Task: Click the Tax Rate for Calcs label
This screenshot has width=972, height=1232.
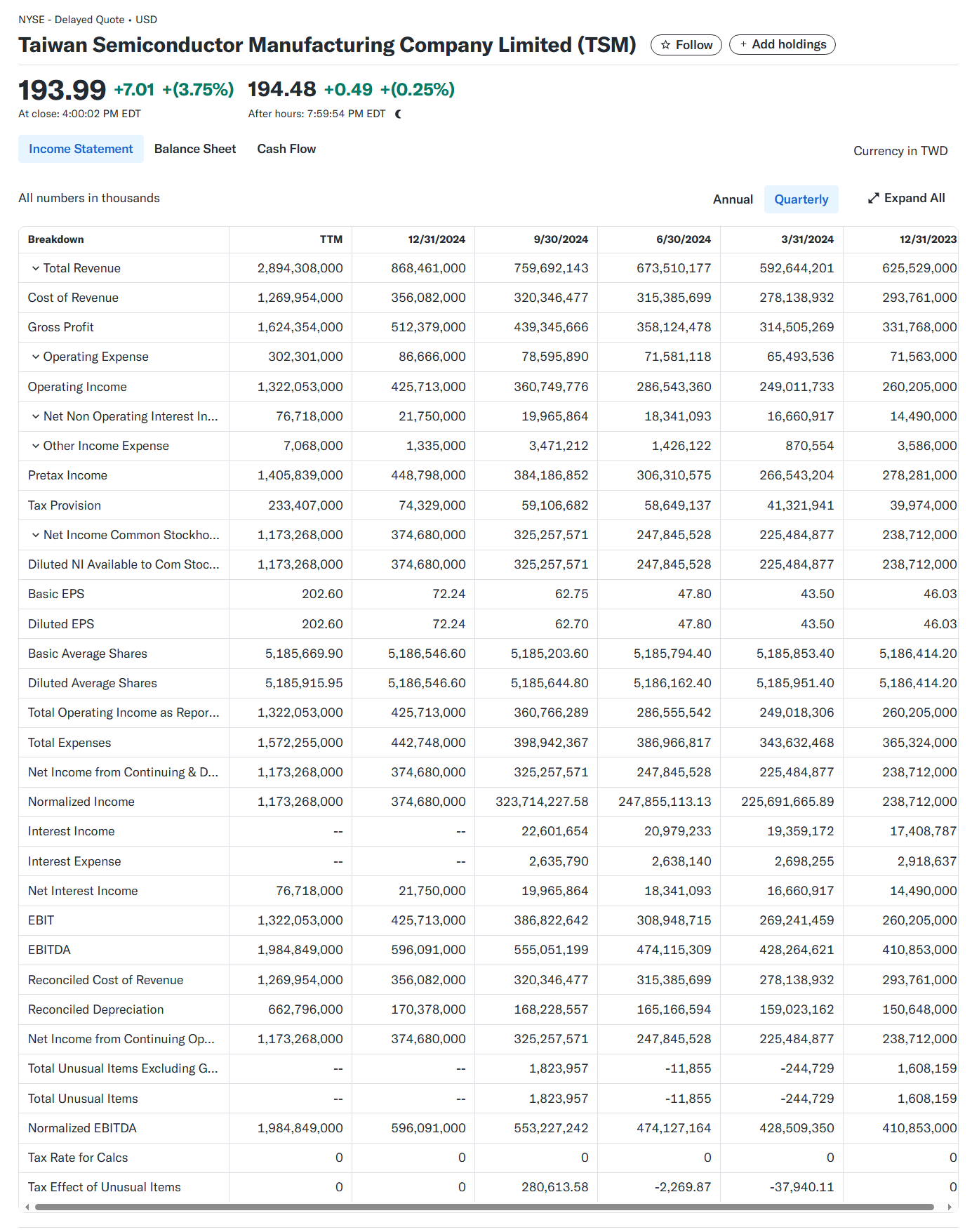Action: pos(78,1158)
